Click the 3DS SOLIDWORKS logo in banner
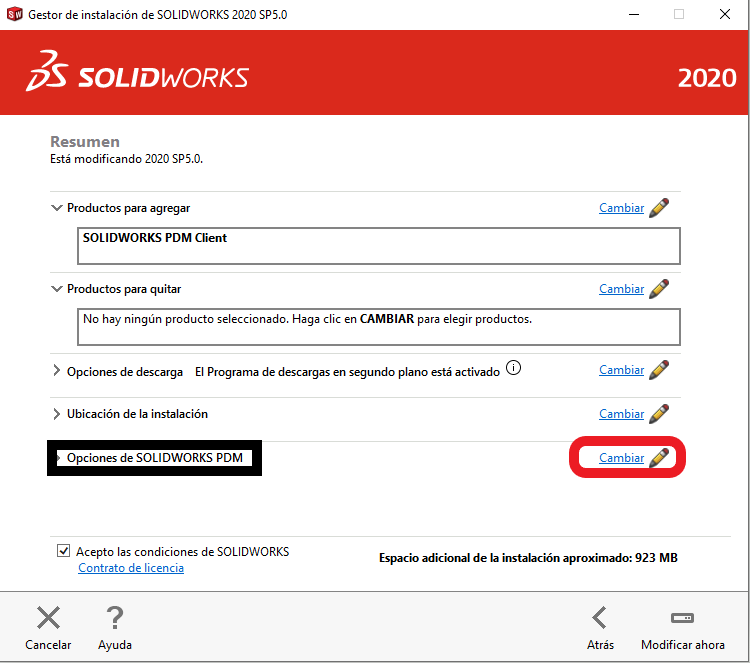 (x=137, y=72)
